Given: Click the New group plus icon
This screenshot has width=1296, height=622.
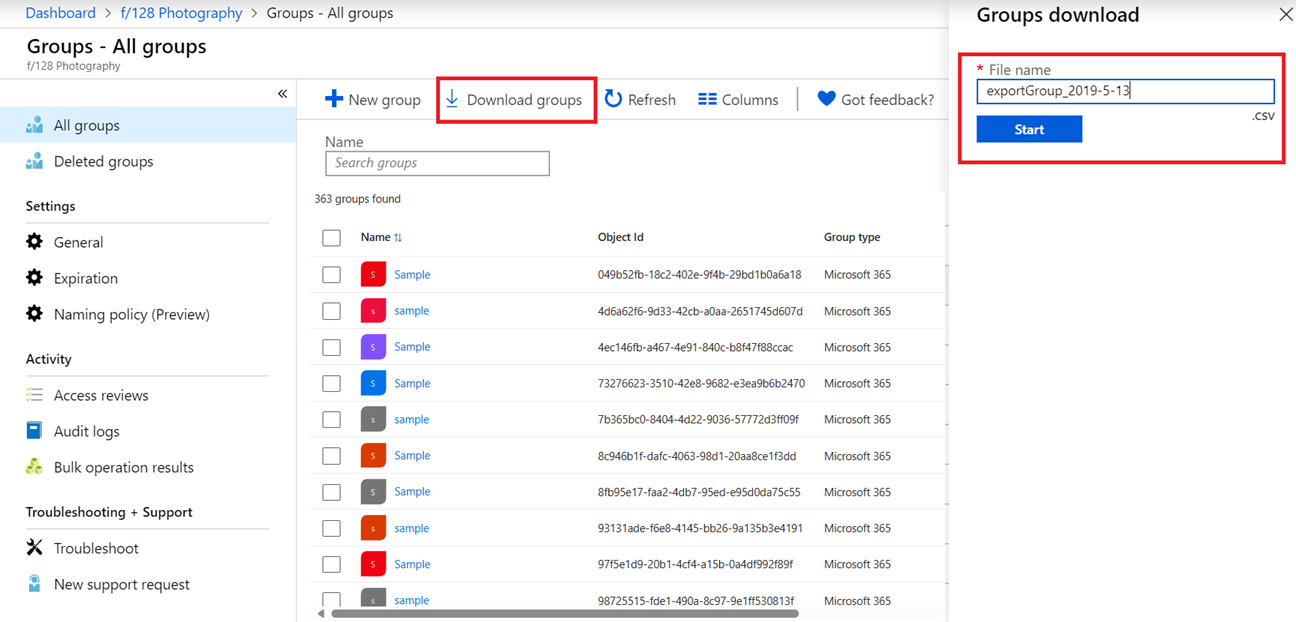Looking at the screenshot, I should pyautogui.click(x=334, y=99).
